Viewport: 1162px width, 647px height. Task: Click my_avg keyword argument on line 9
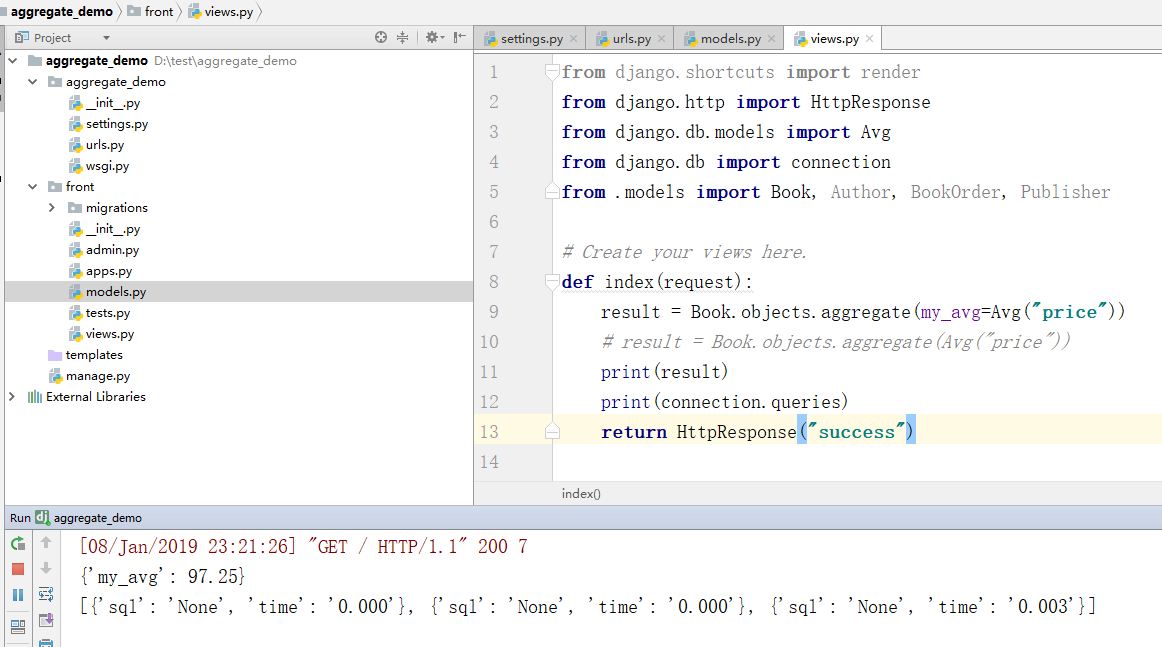(951, 312)
